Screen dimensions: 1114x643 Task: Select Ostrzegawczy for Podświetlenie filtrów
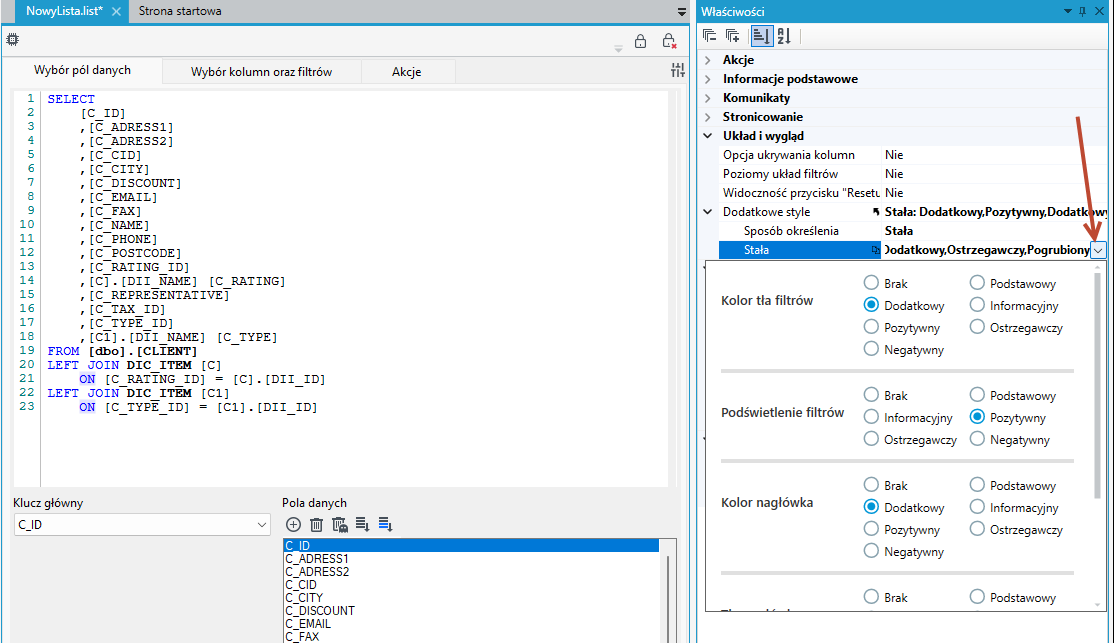tap(910, 439)
